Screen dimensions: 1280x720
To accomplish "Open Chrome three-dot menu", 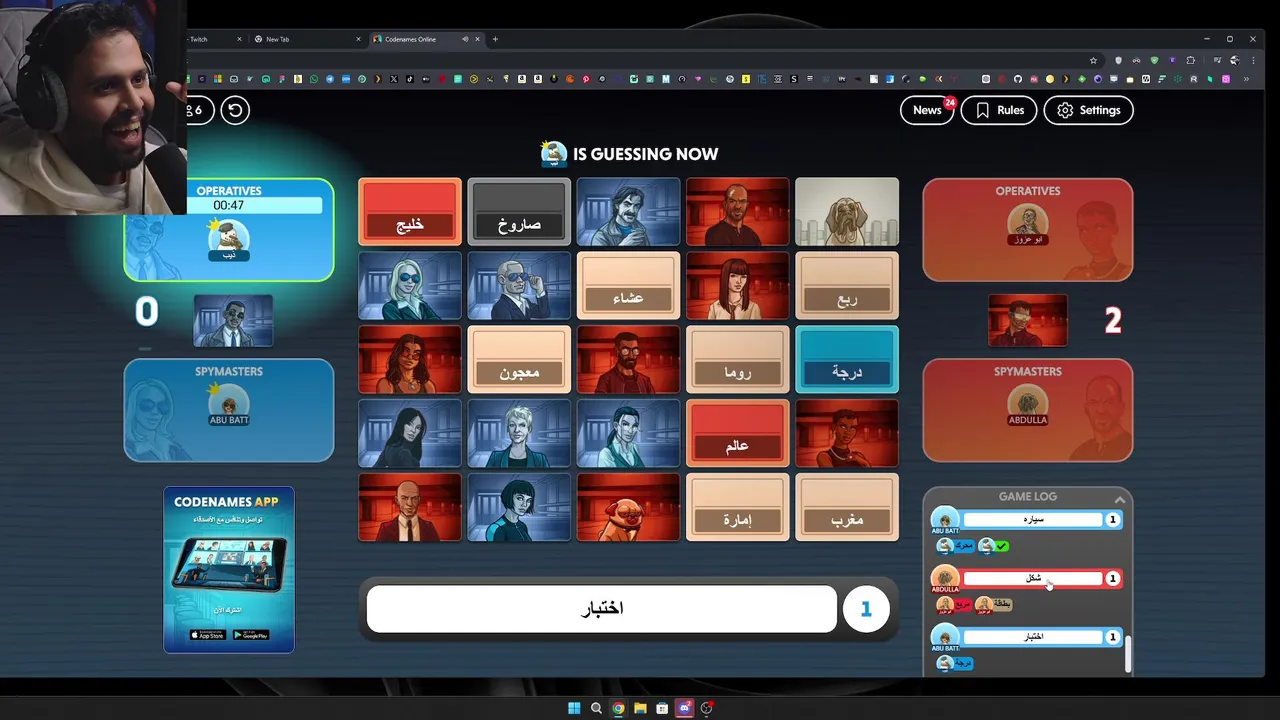I will click(x=1253, y=60).
